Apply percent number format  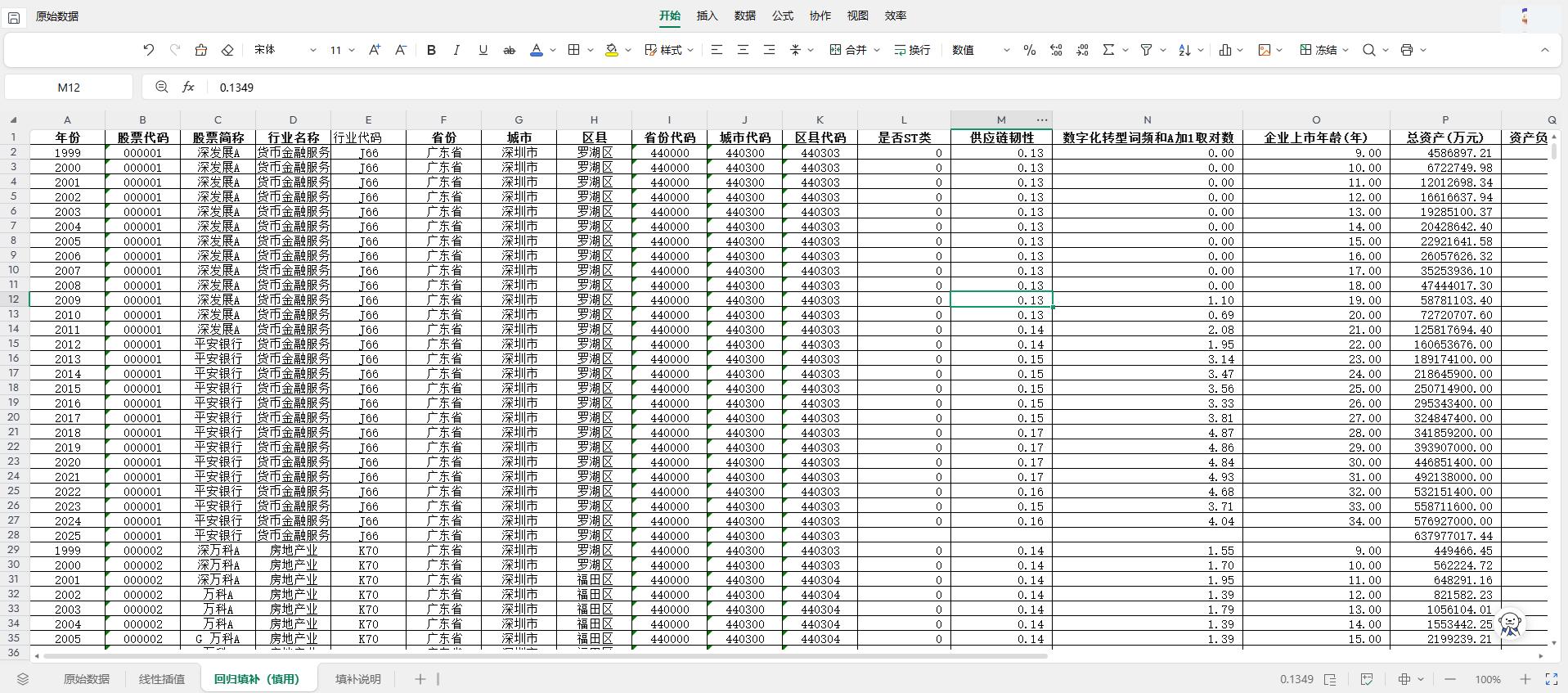(x=1030, y=50)
